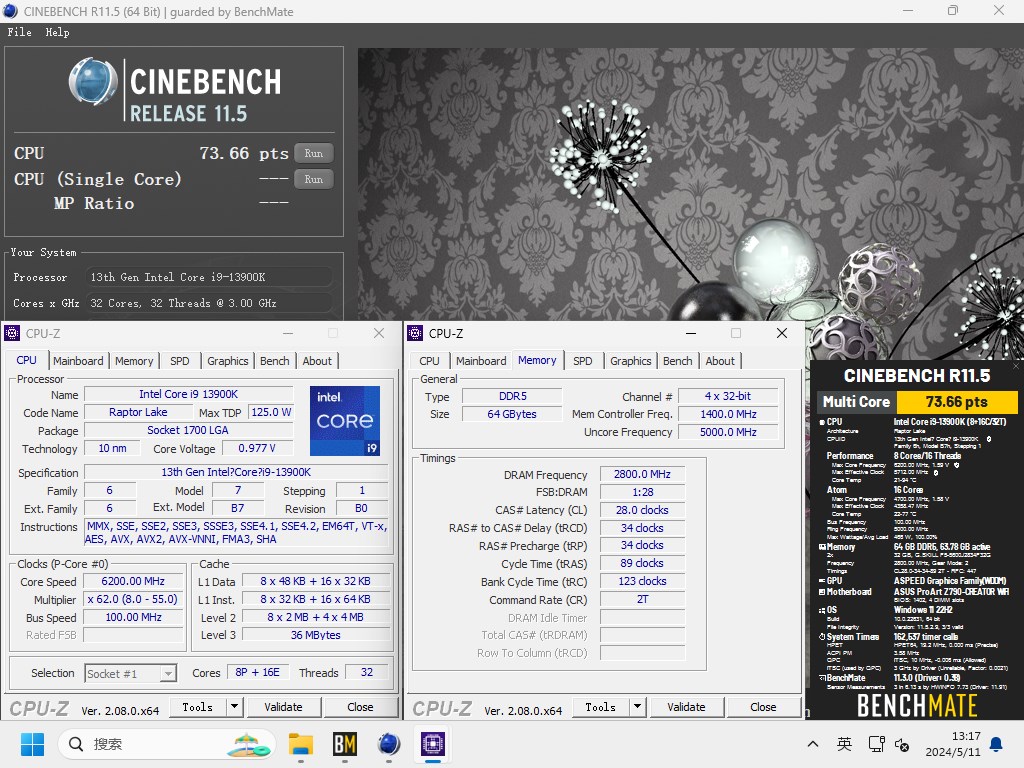Click the Cores value 8P + 16E
Viewport: 1024px width, 768px height.
coord(257,673)
